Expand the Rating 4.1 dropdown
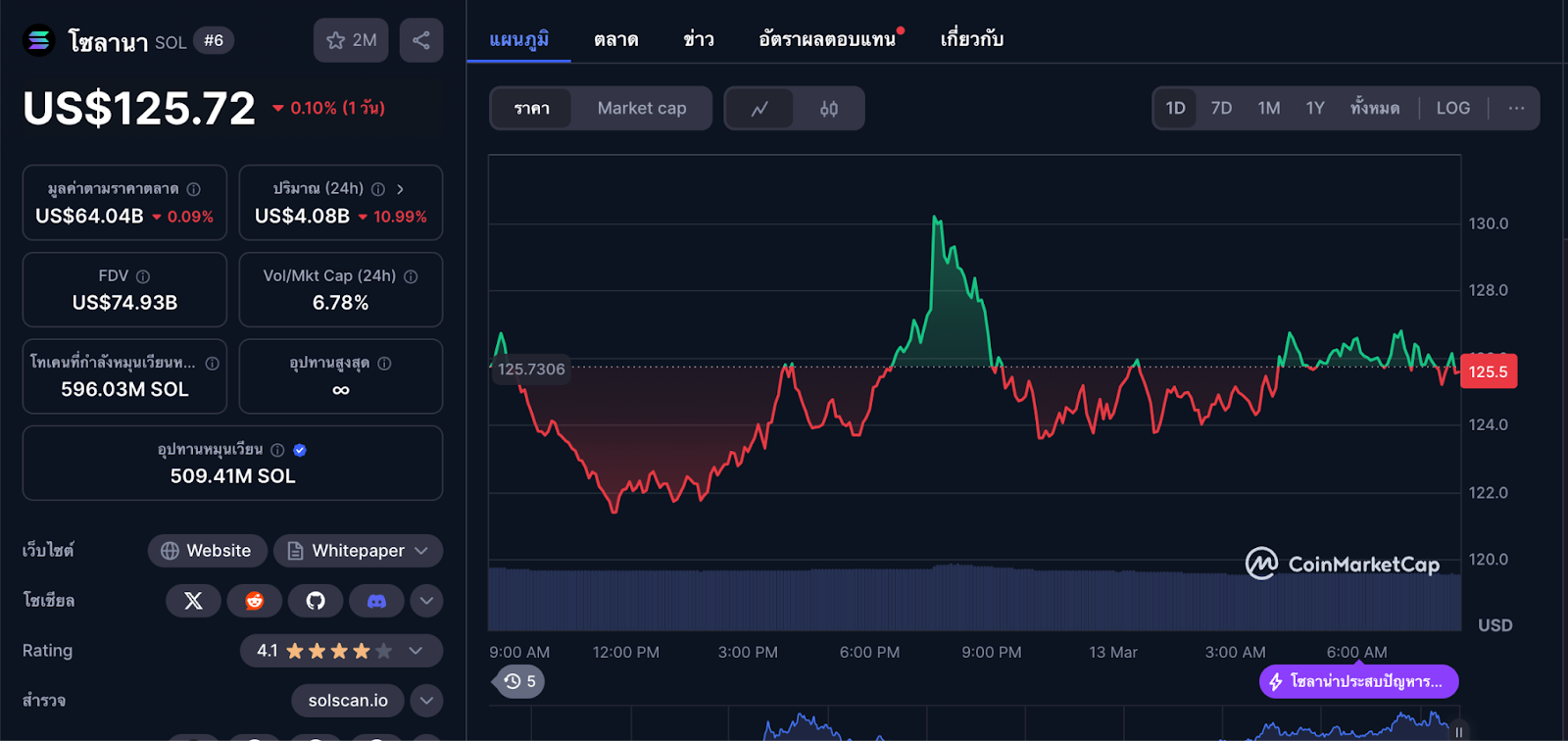1568x741 pixels. [x=416, y=651]
